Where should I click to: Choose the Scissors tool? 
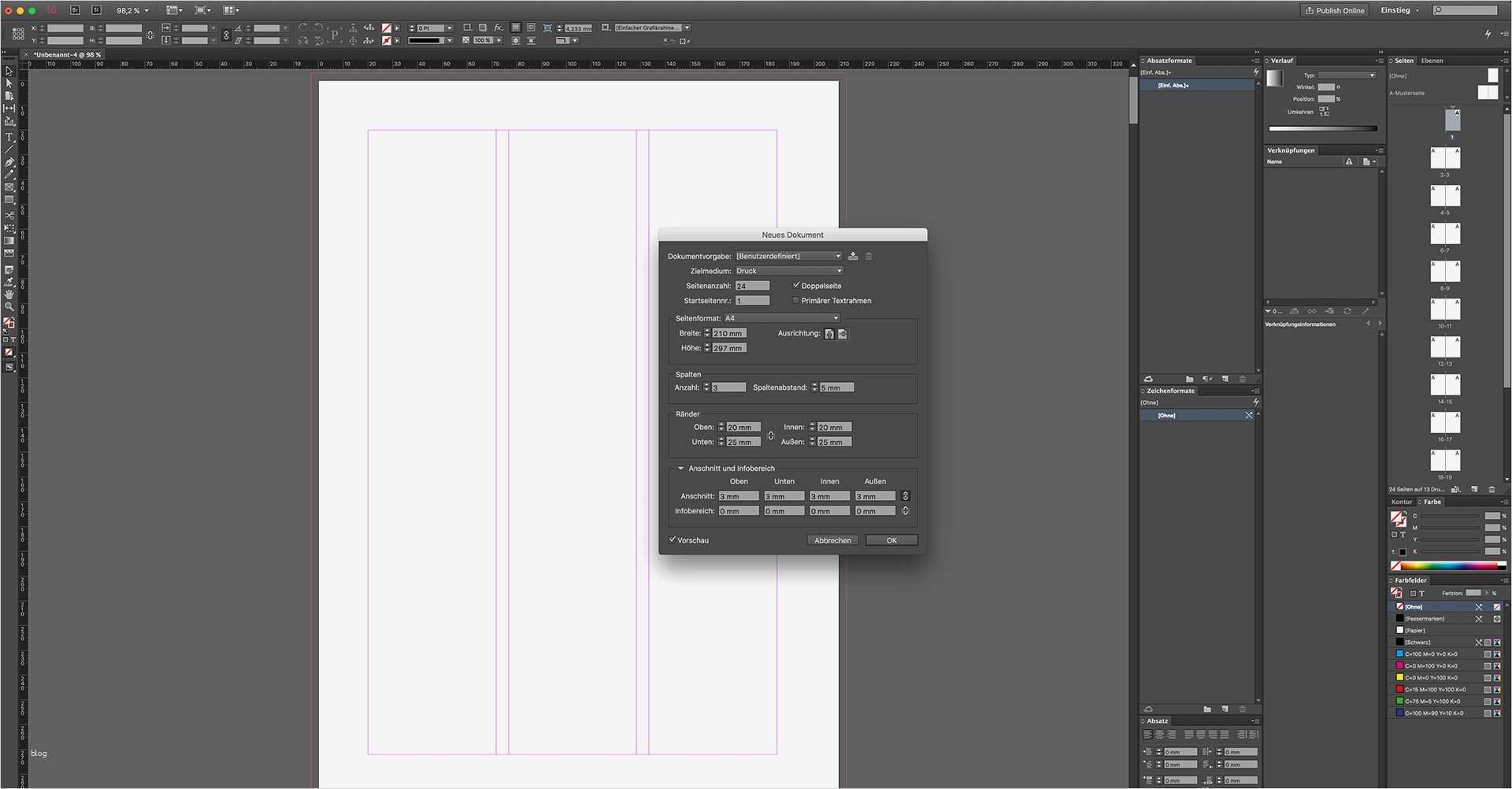click(x=9, y=215)
